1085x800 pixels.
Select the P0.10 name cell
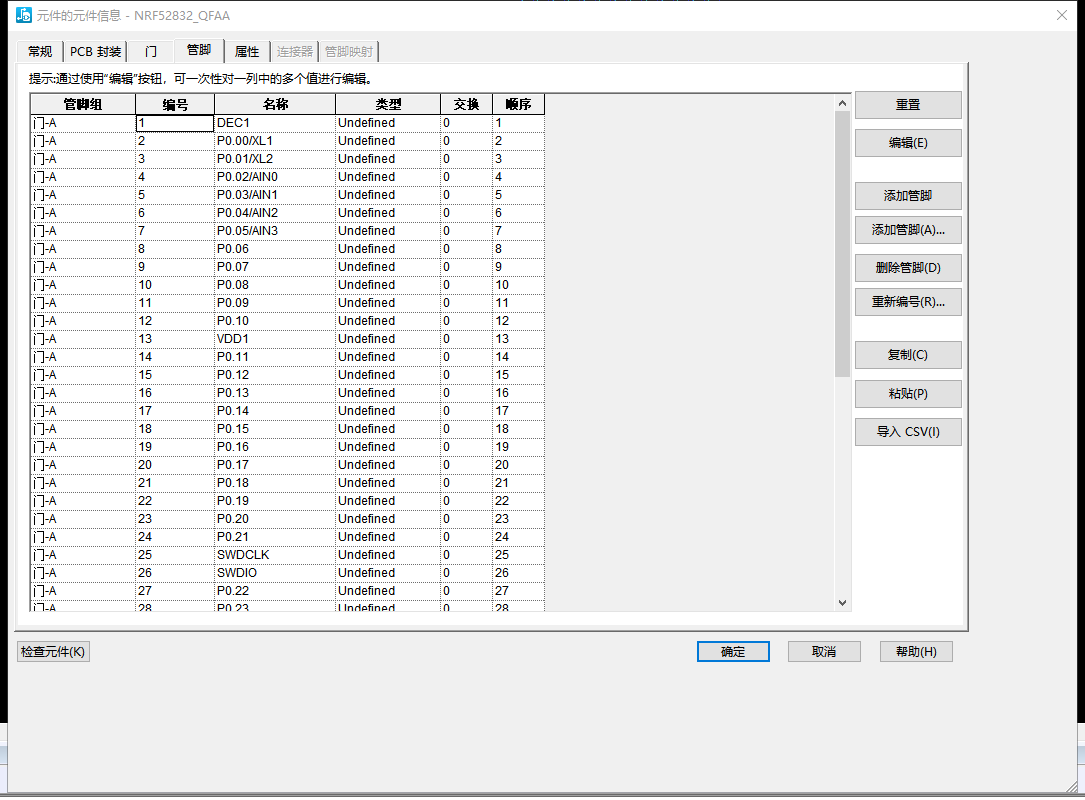(x=275, y=321)
